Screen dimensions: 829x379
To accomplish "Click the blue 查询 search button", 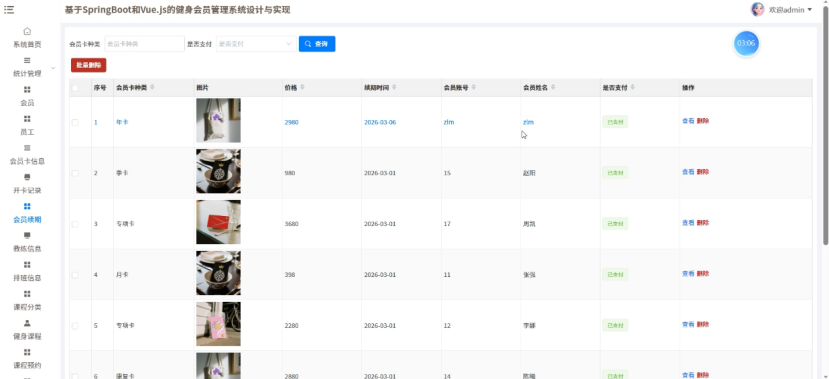I will [x=317, y=44].
